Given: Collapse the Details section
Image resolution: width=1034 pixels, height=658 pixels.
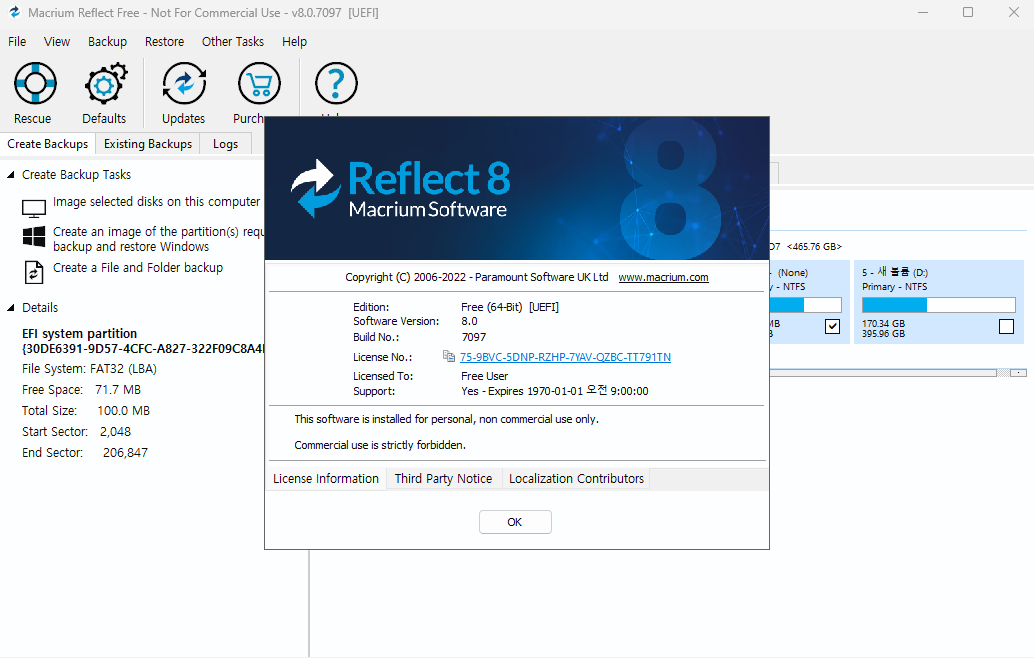Looking at the screenshot, I should tap(11, 308).
